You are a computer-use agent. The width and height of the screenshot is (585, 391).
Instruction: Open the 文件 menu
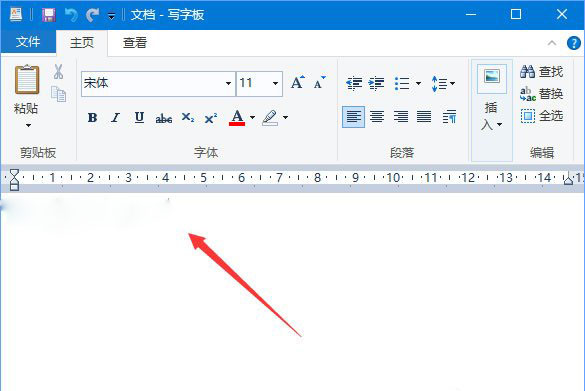[x=28, y=42]
